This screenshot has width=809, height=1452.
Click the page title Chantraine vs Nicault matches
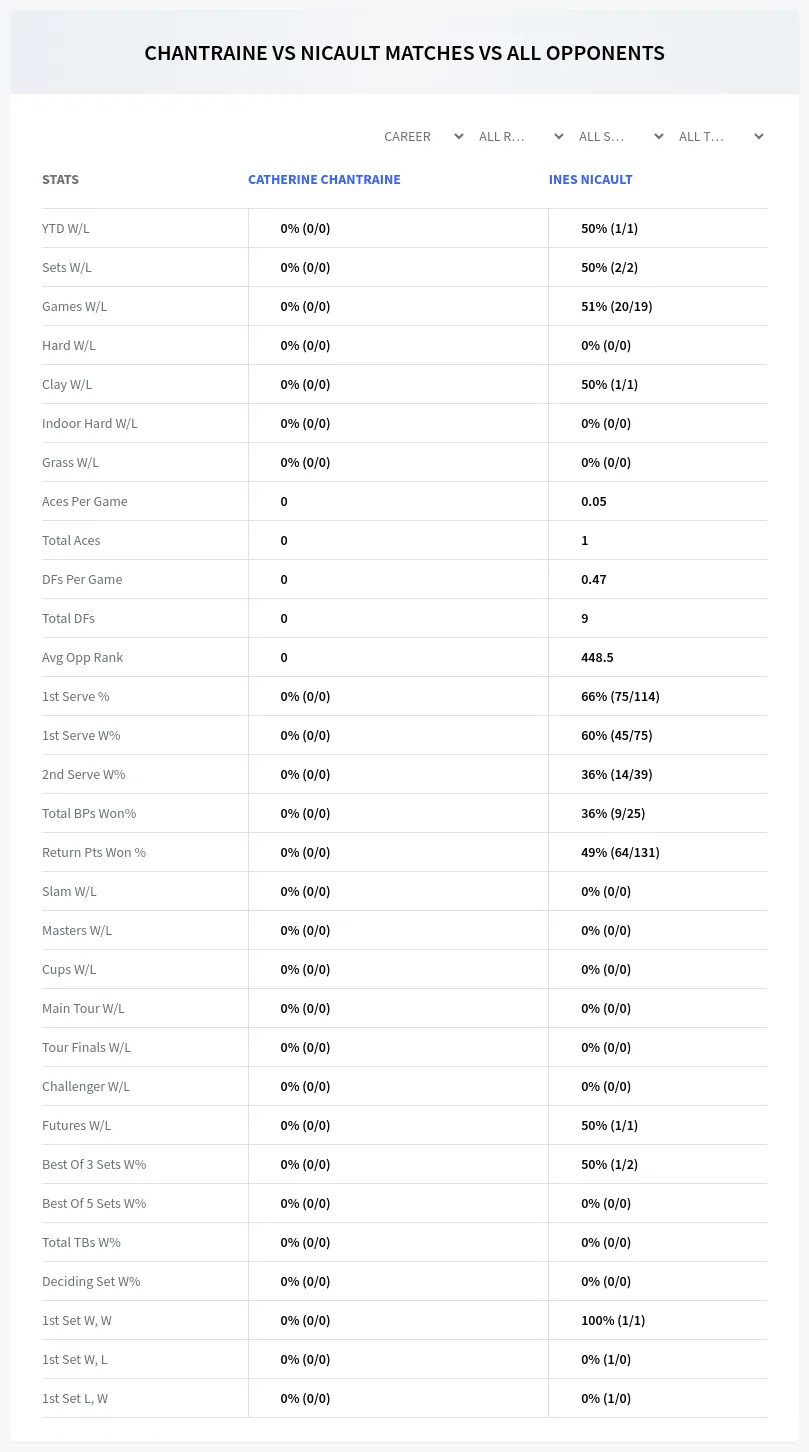point(404,53)
